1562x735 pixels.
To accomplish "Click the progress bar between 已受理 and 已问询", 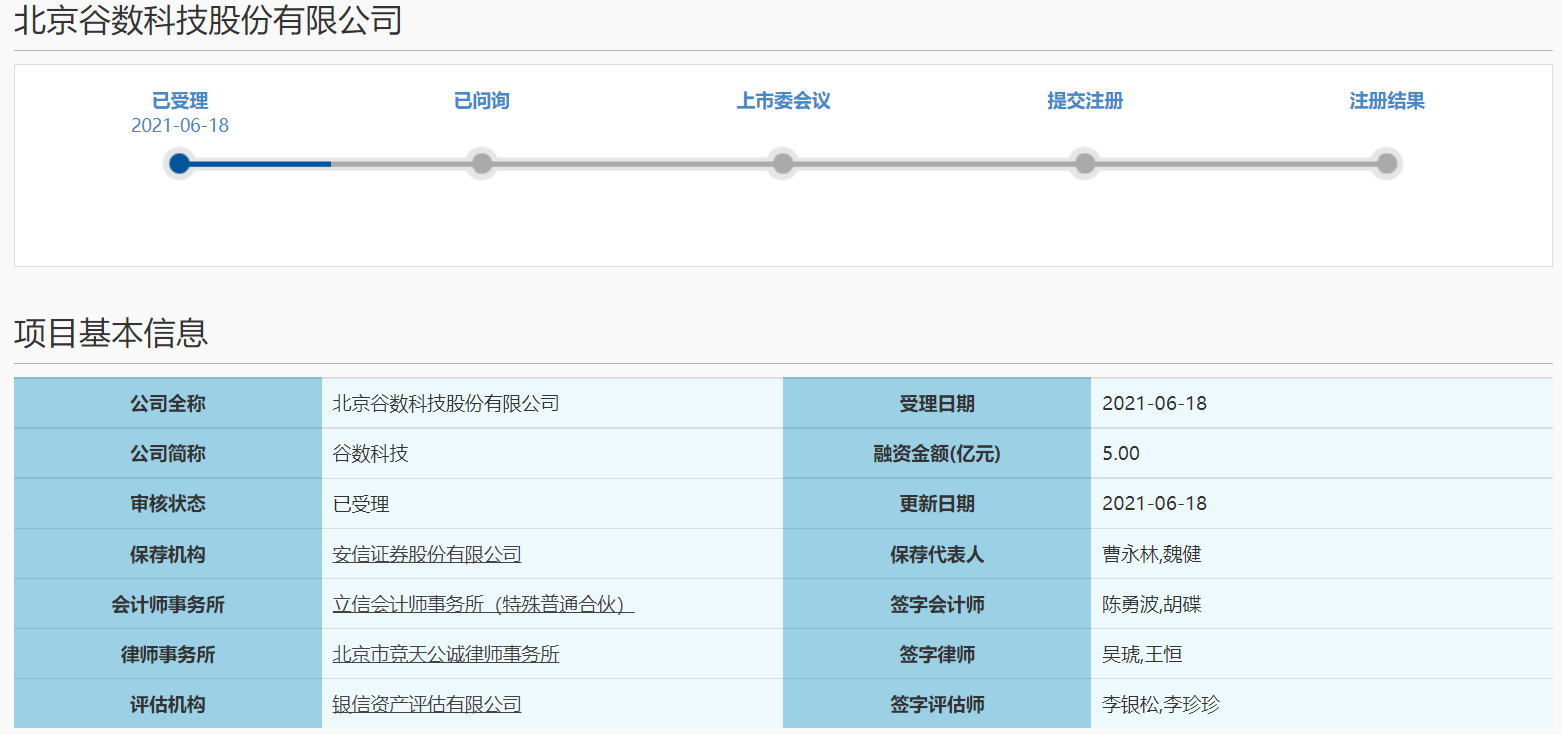I will coord(300,163).
